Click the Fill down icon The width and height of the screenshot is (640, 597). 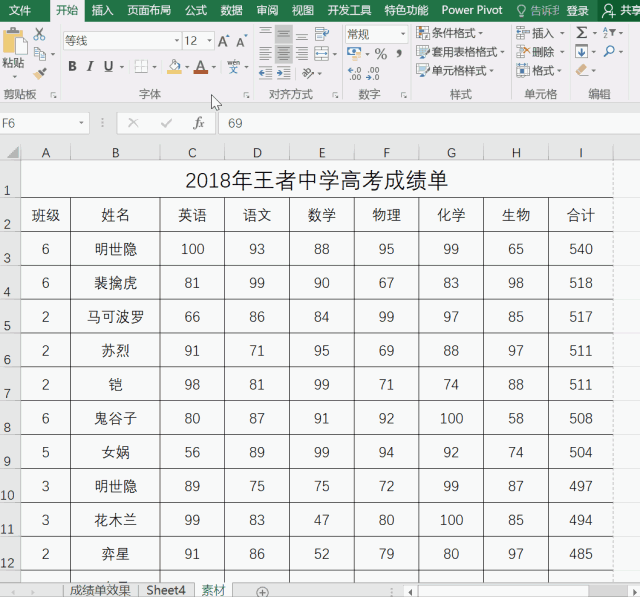[x=582, y=52]
